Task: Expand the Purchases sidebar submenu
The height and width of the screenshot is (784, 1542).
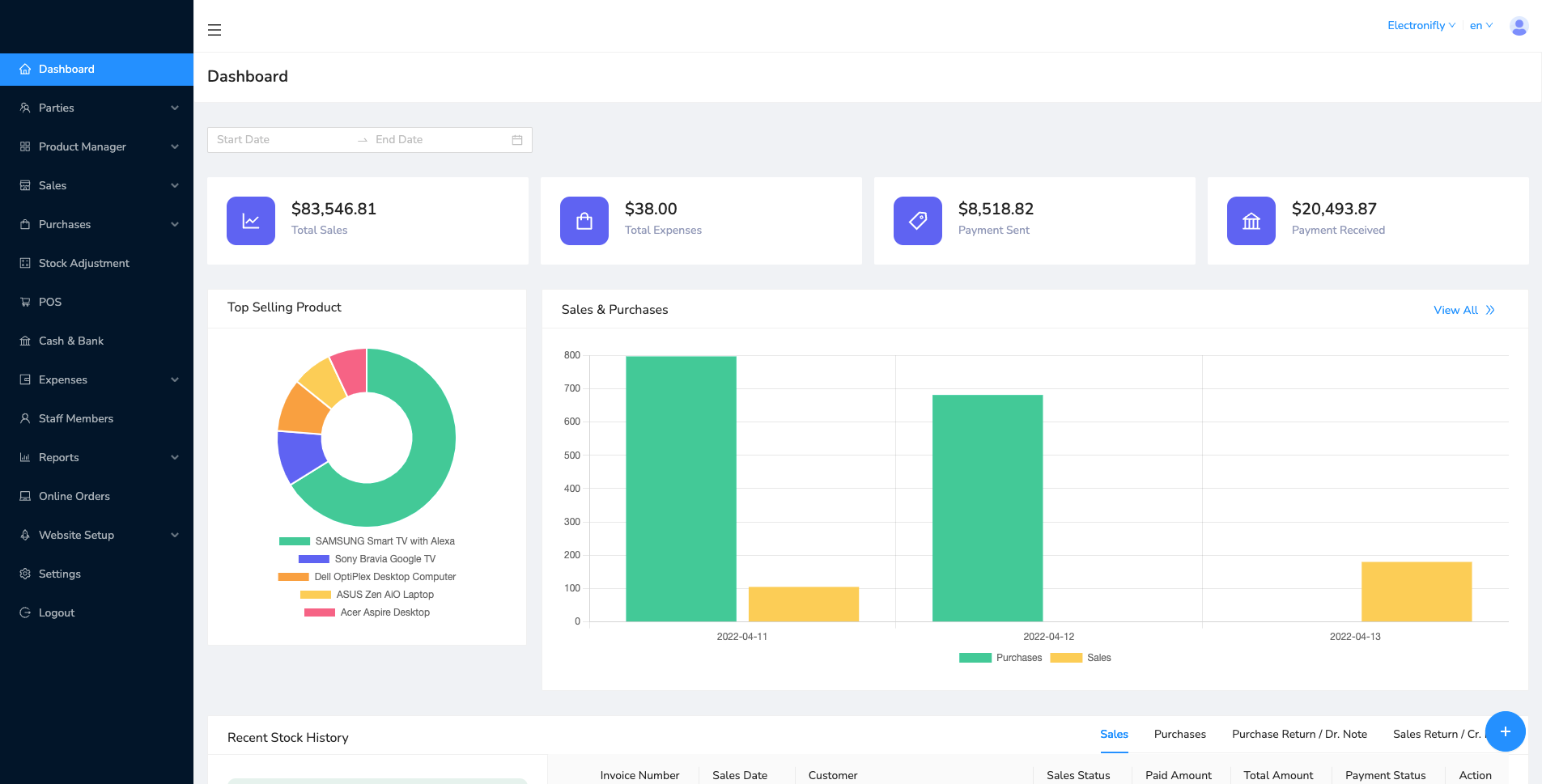Action: [97, 224]
